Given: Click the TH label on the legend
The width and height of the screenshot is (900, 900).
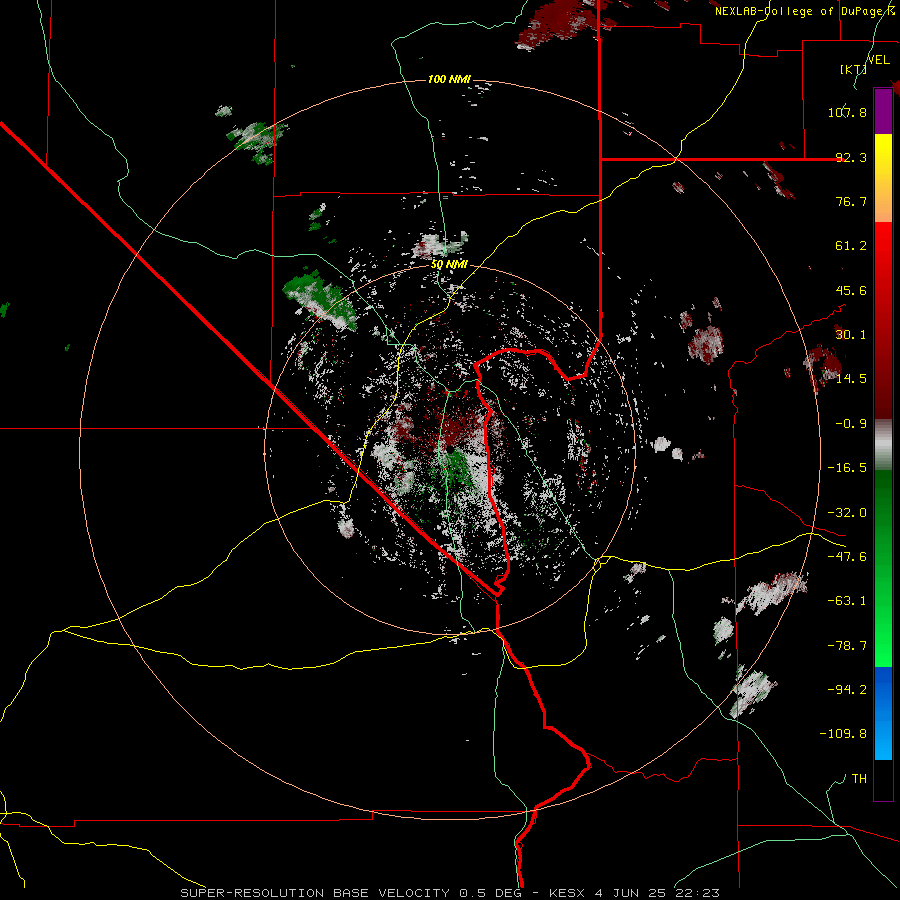Looking at the screenshot, I should click(859, 779).
